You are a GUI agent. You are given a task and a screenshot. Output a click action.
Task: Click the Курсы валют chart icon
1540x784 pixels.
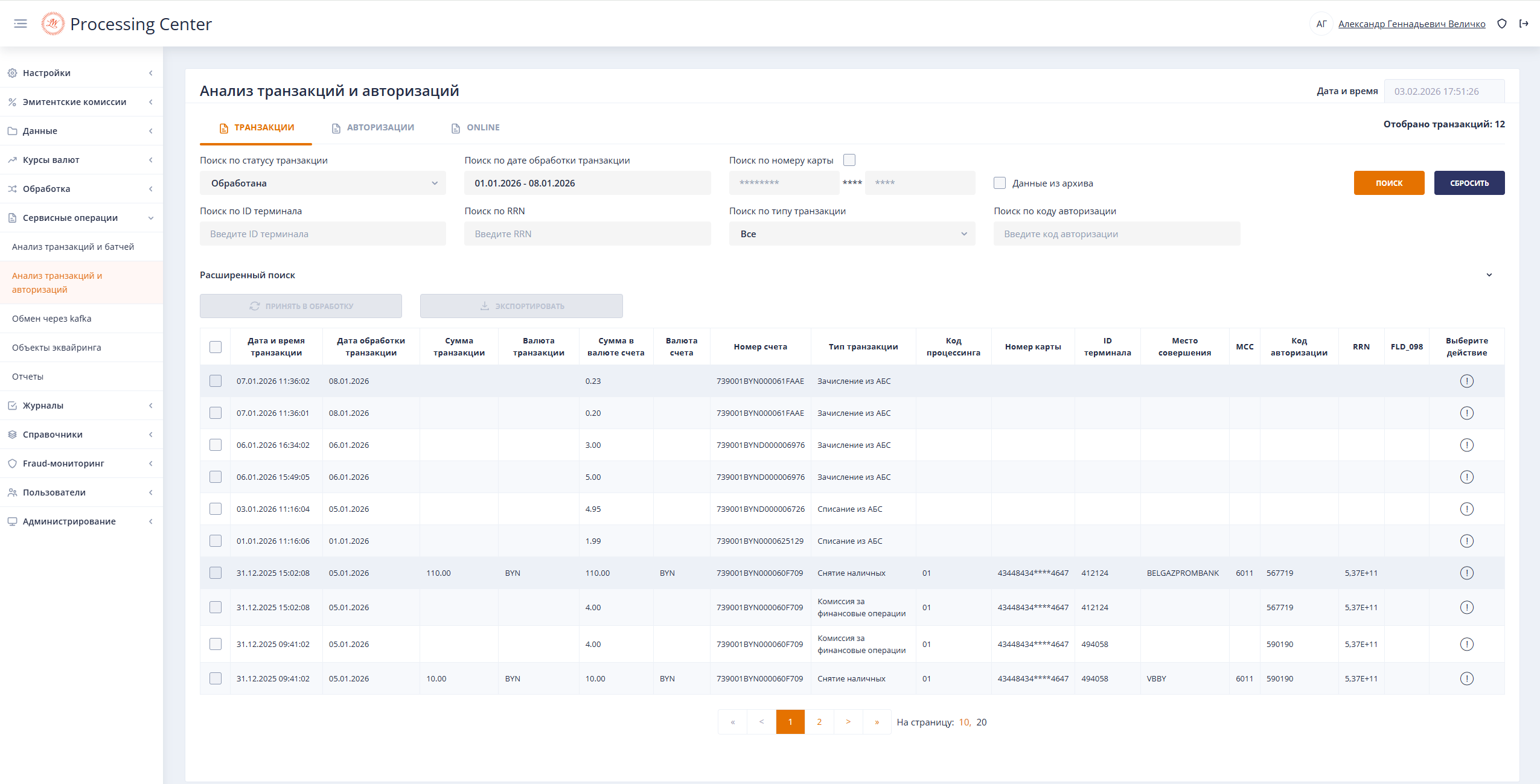(x=12, y=160)
